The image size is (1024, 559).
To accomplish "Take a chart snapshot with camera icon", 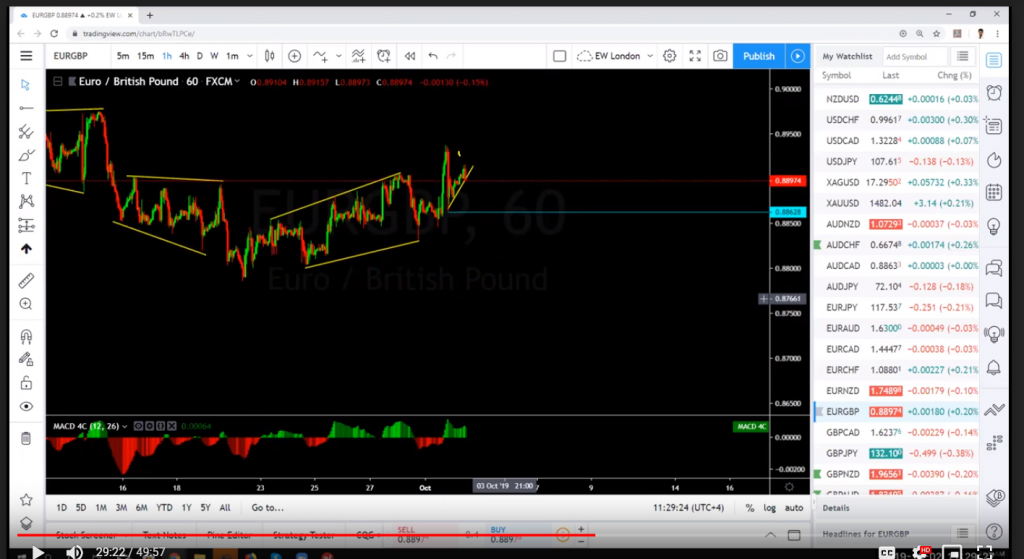I will coord(720,56).
